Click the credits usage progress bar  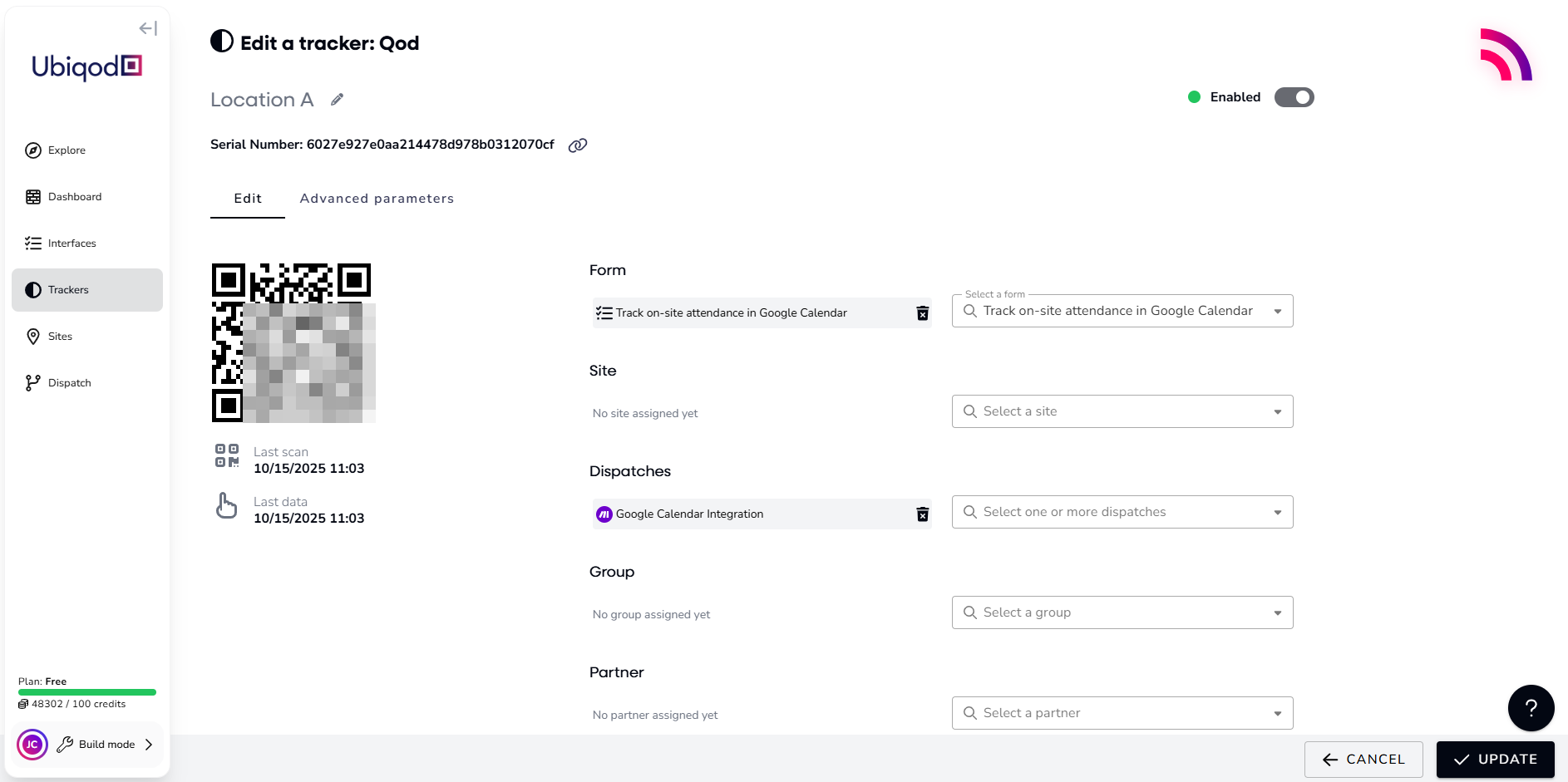pyautogui.click(x=87, y=692)
